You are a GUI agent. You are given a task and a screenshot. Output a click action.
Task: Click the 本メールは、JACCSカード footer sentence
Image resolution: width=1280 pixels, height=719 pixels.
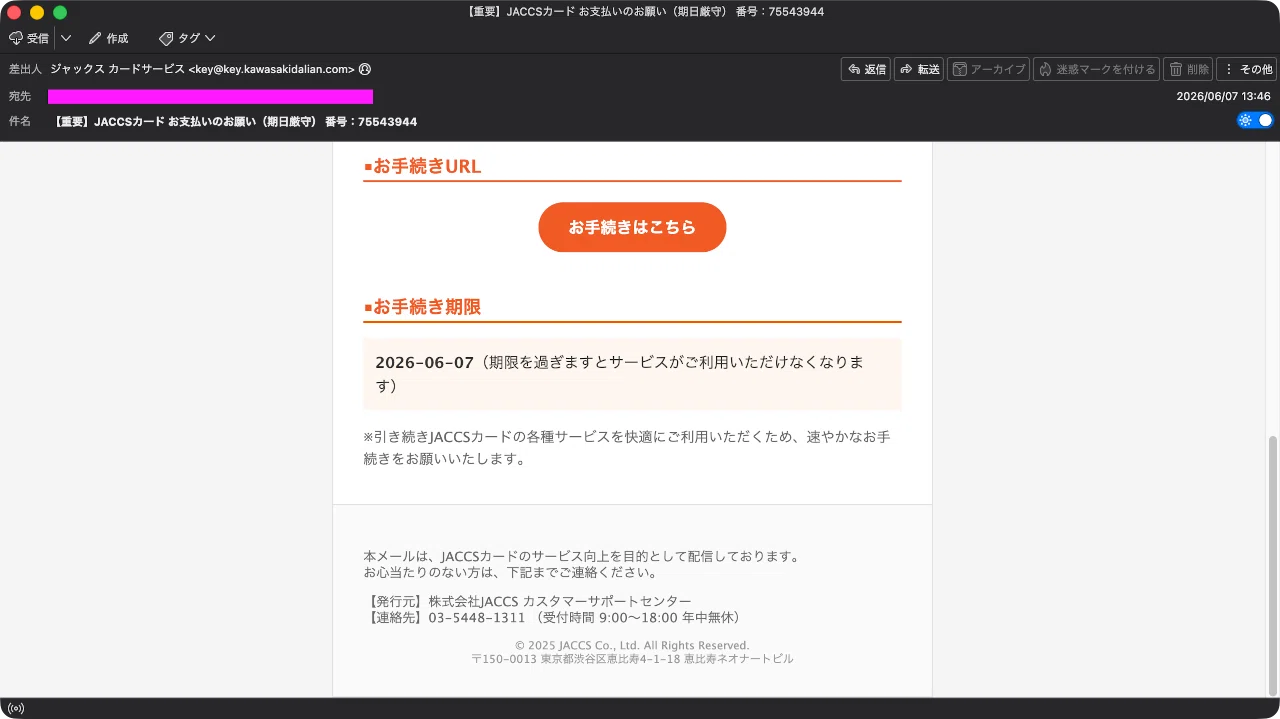coord(582,556)
